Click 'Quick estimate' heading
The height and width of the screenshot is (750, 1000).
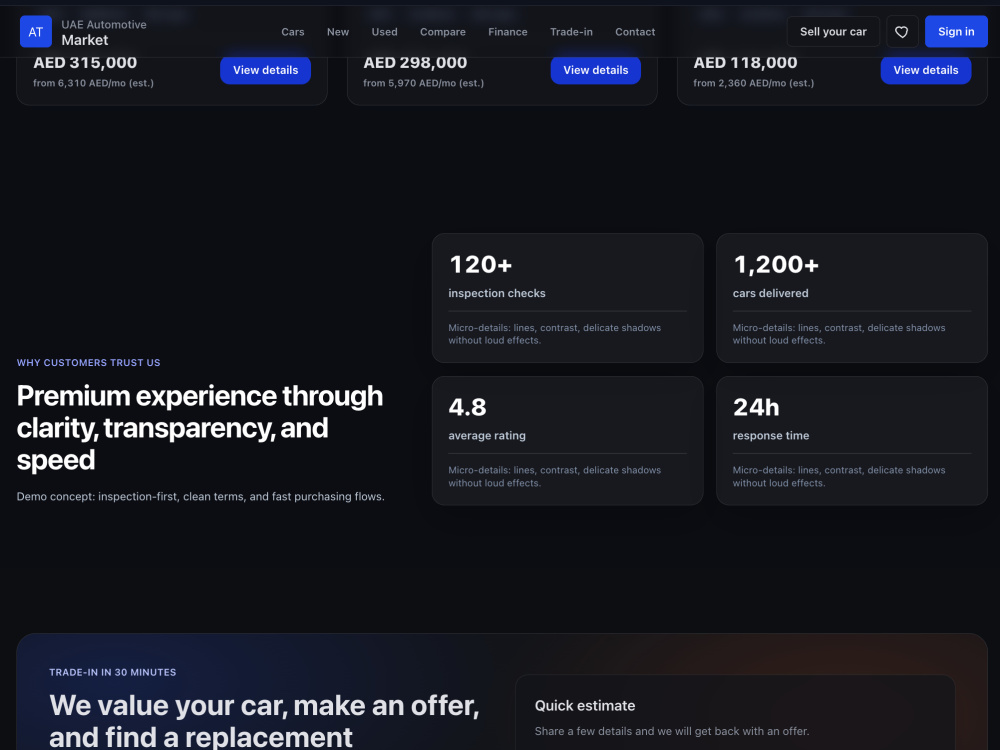click(585, 706)
